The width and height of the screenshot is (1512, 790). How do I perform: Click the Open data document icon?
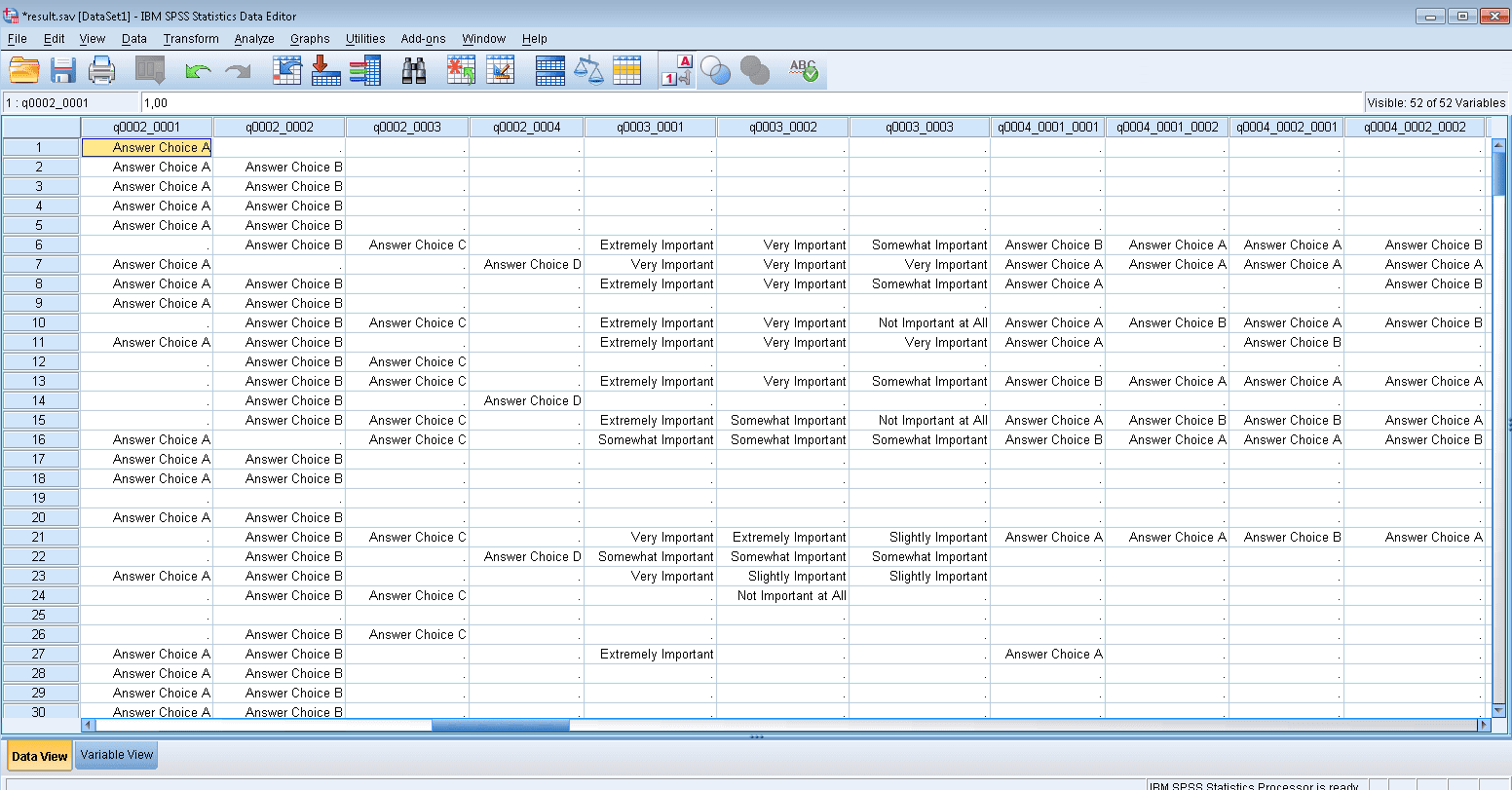24,70
